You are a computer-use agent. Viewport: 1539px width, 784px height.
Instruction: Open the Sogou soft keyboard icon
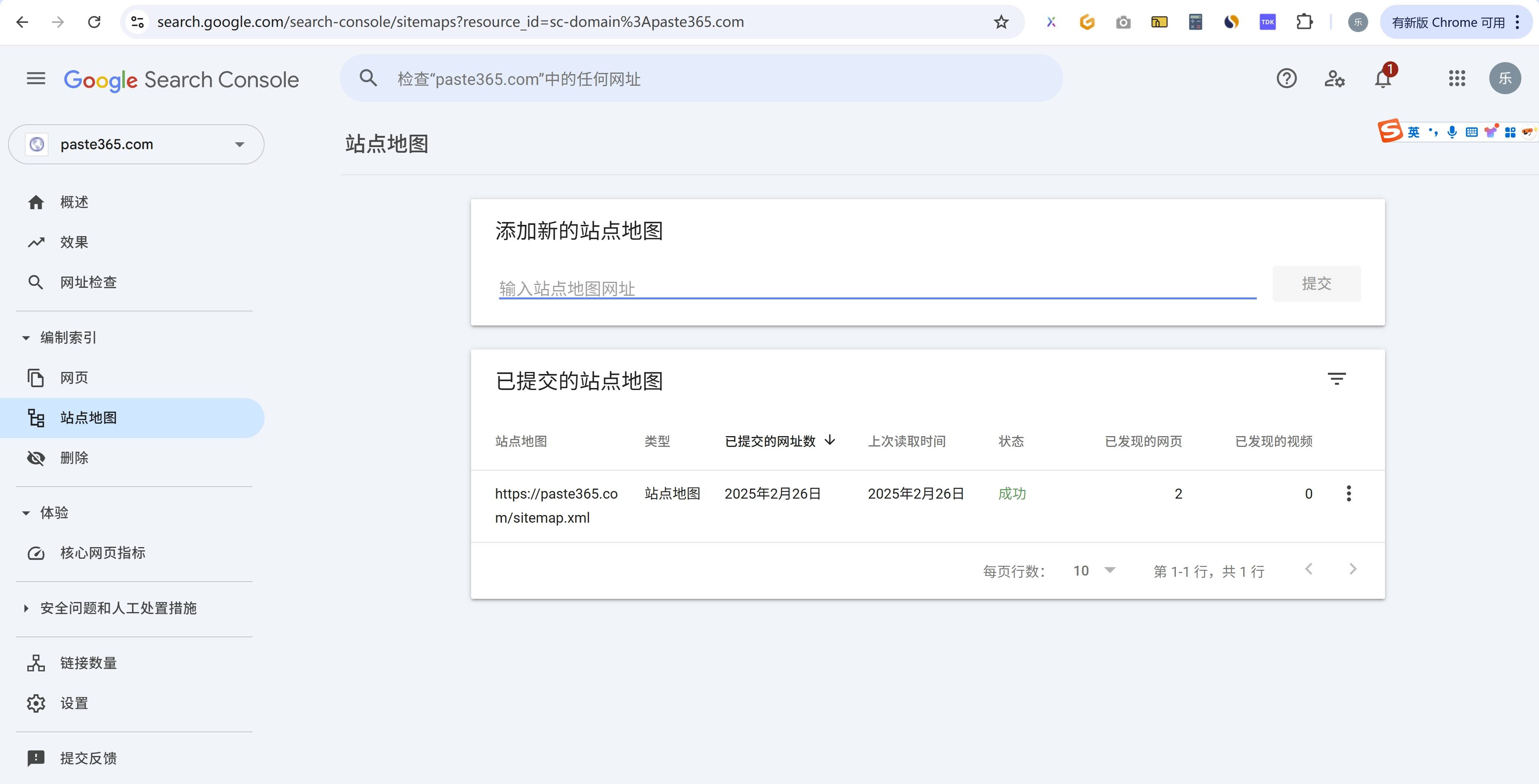click(x=1472, y=132)
